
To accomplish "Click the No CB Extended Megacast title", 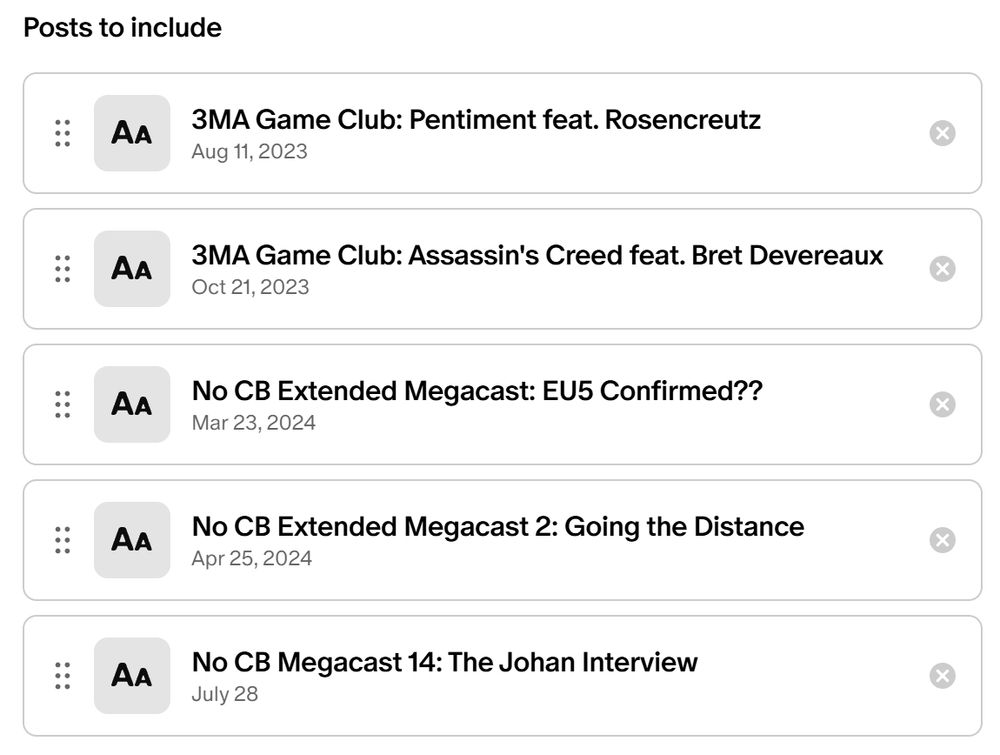I will [x=476, y=391].
